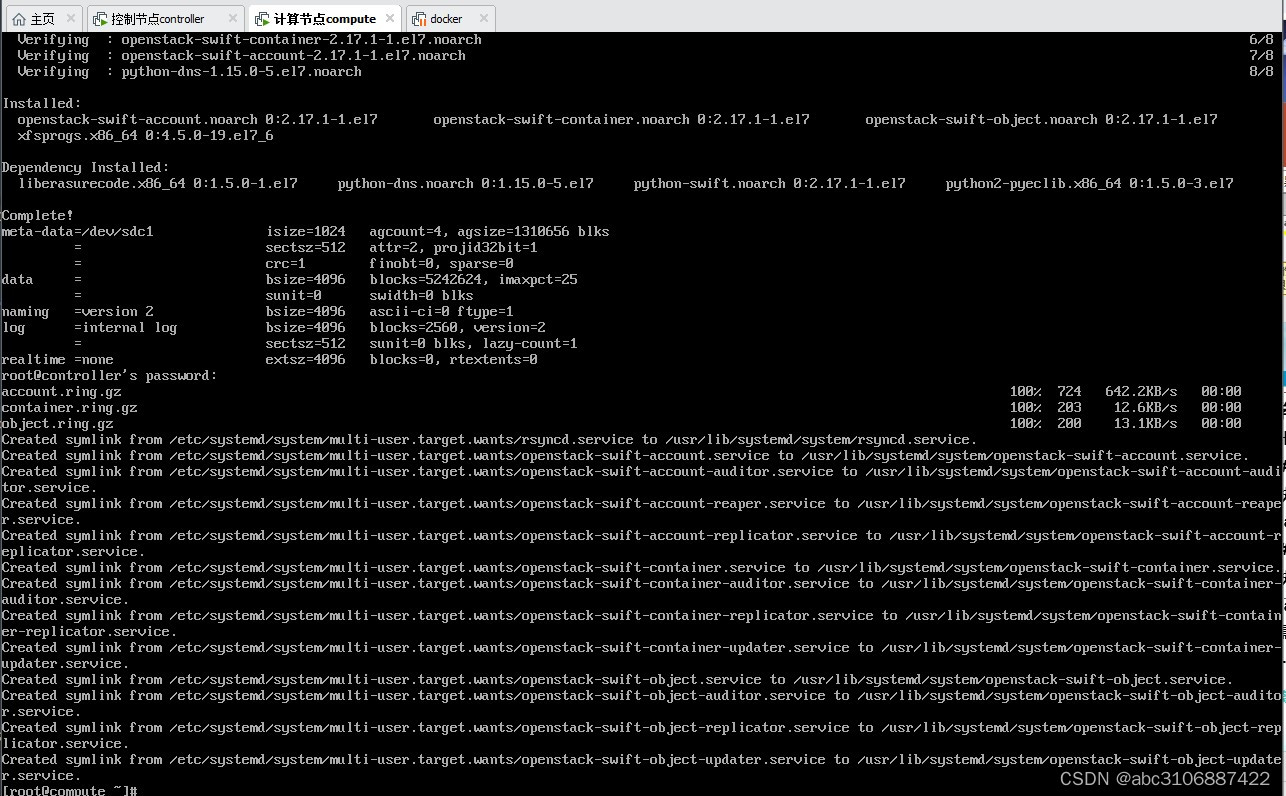This screenshot has width=1286, height=796.
Task: Click 'liberasurecode.x86_64 0:1.5.0-1.el7' entry
Action: pyautogui.click(x=157, y=184)
